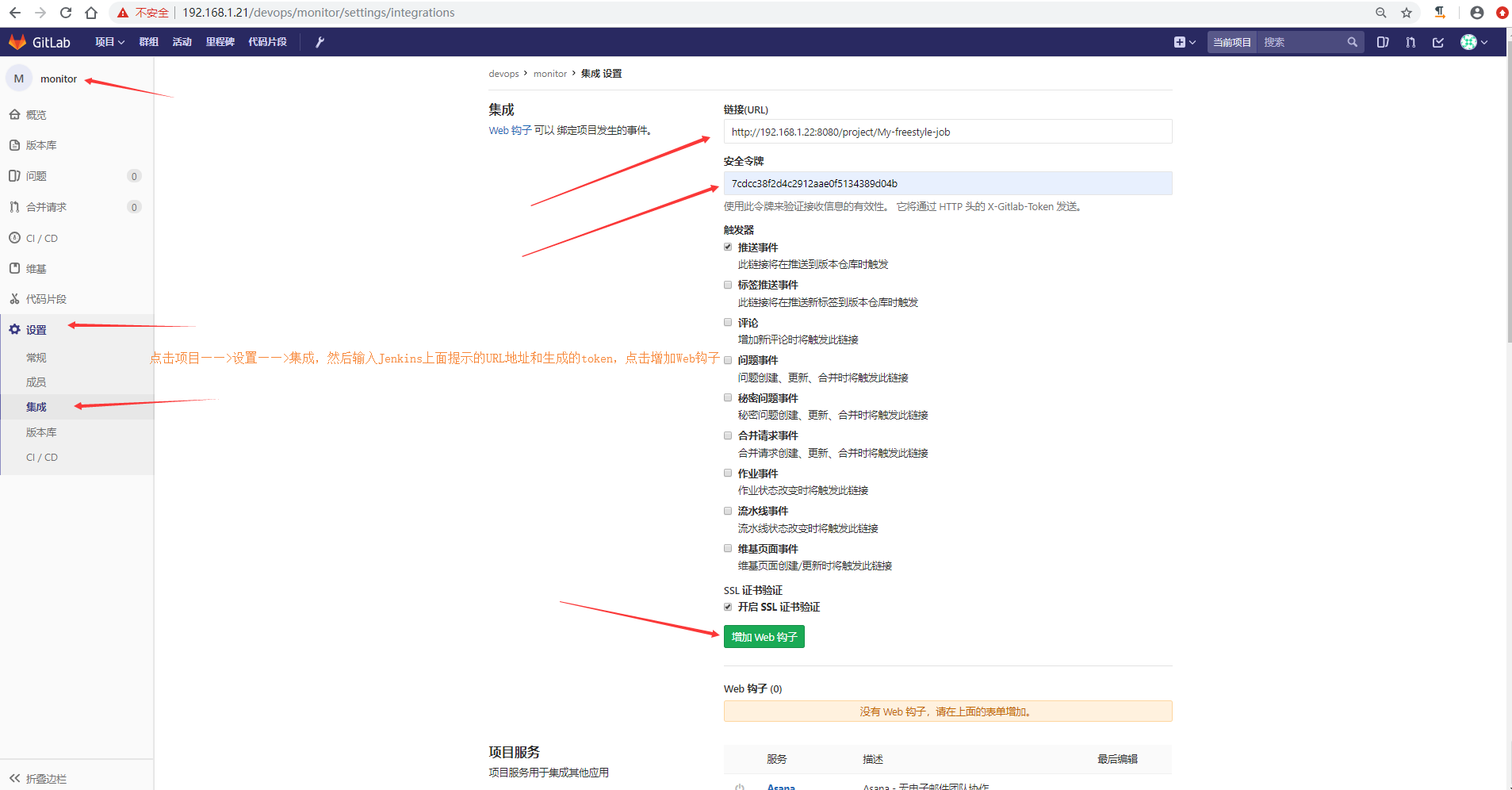Select 集成 under settings
The image size is (1512, 790).
point(36,407)
